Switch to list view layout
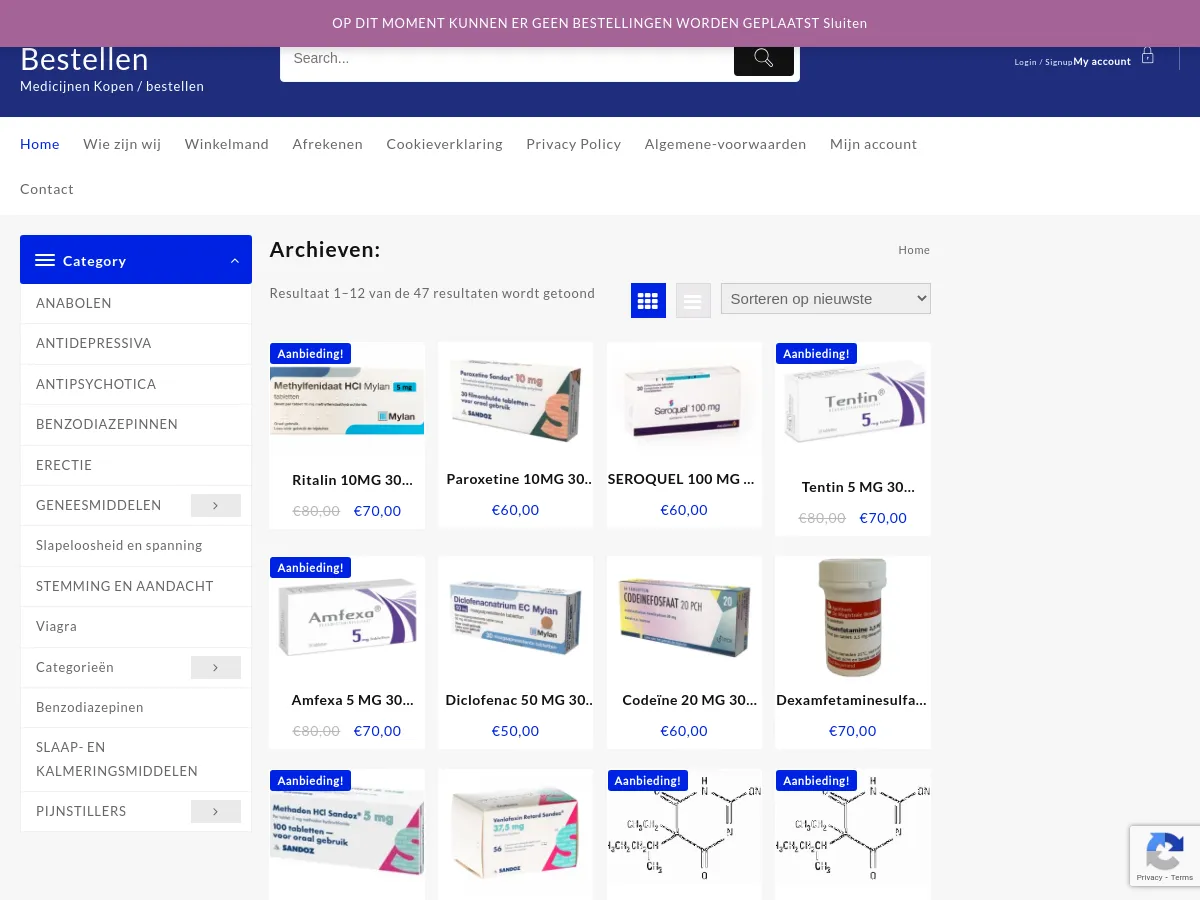1200x900 pixels. 693,300
